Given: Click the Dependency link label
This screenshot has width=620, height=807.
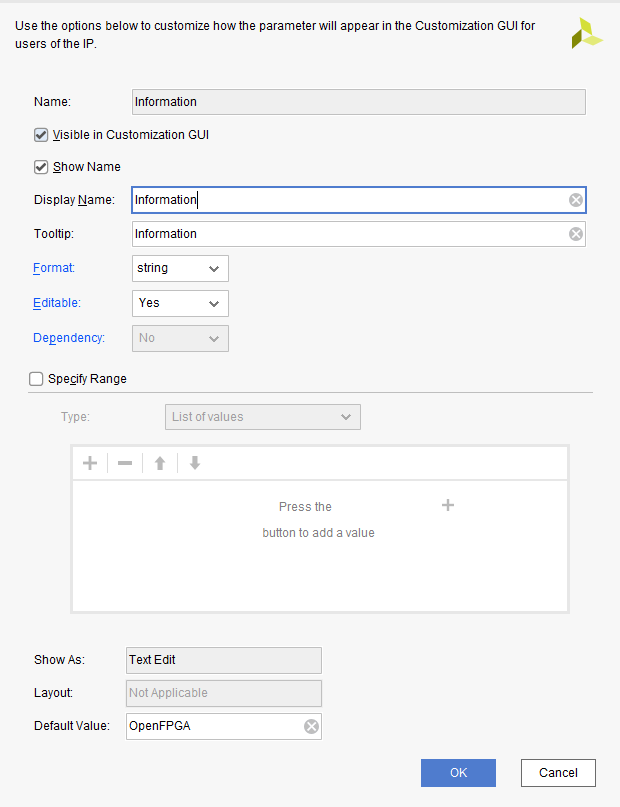Looking at the screenshot, I should click(69, 338).
